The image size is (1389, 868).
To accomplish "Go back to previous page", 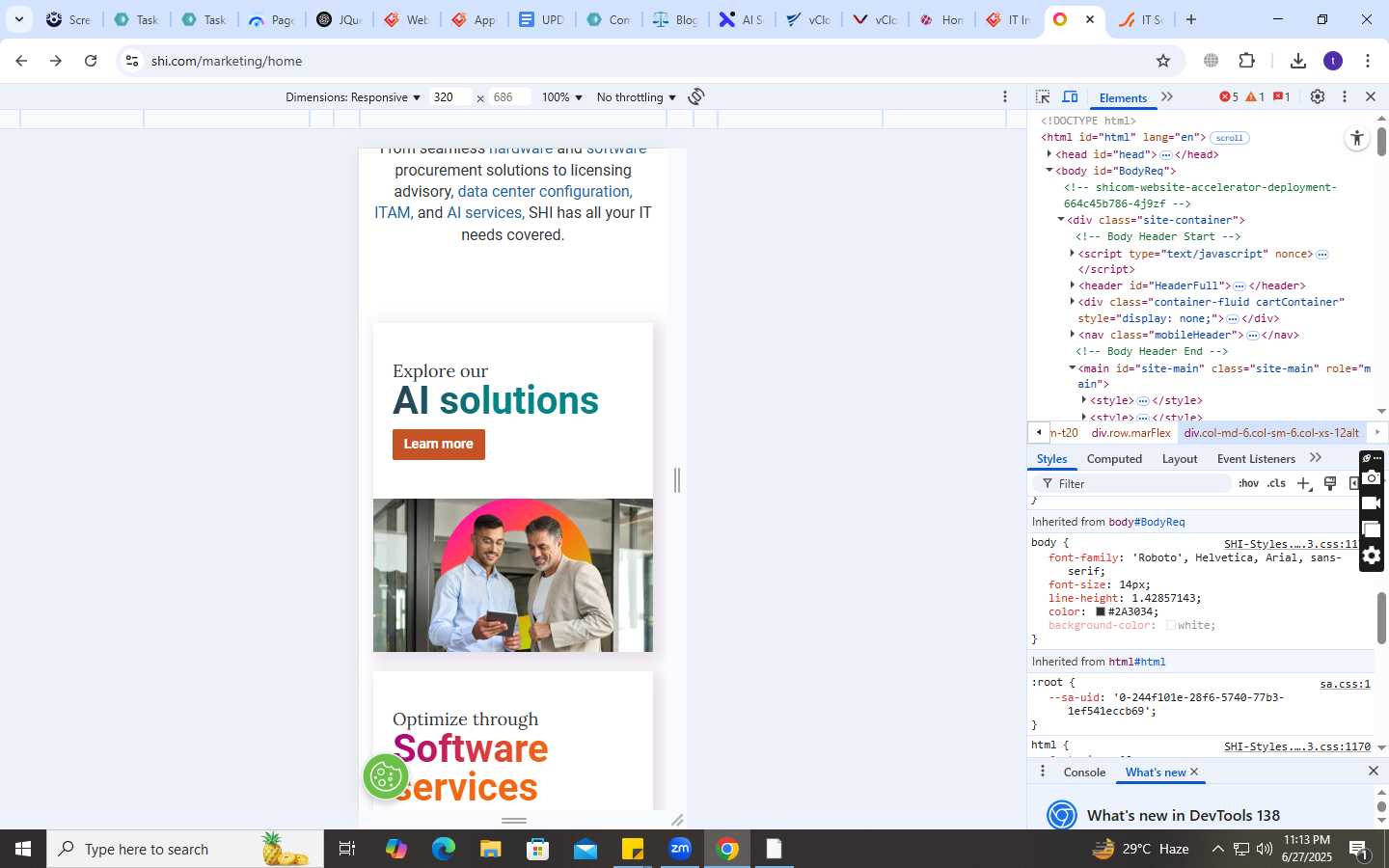I will 21,61.
